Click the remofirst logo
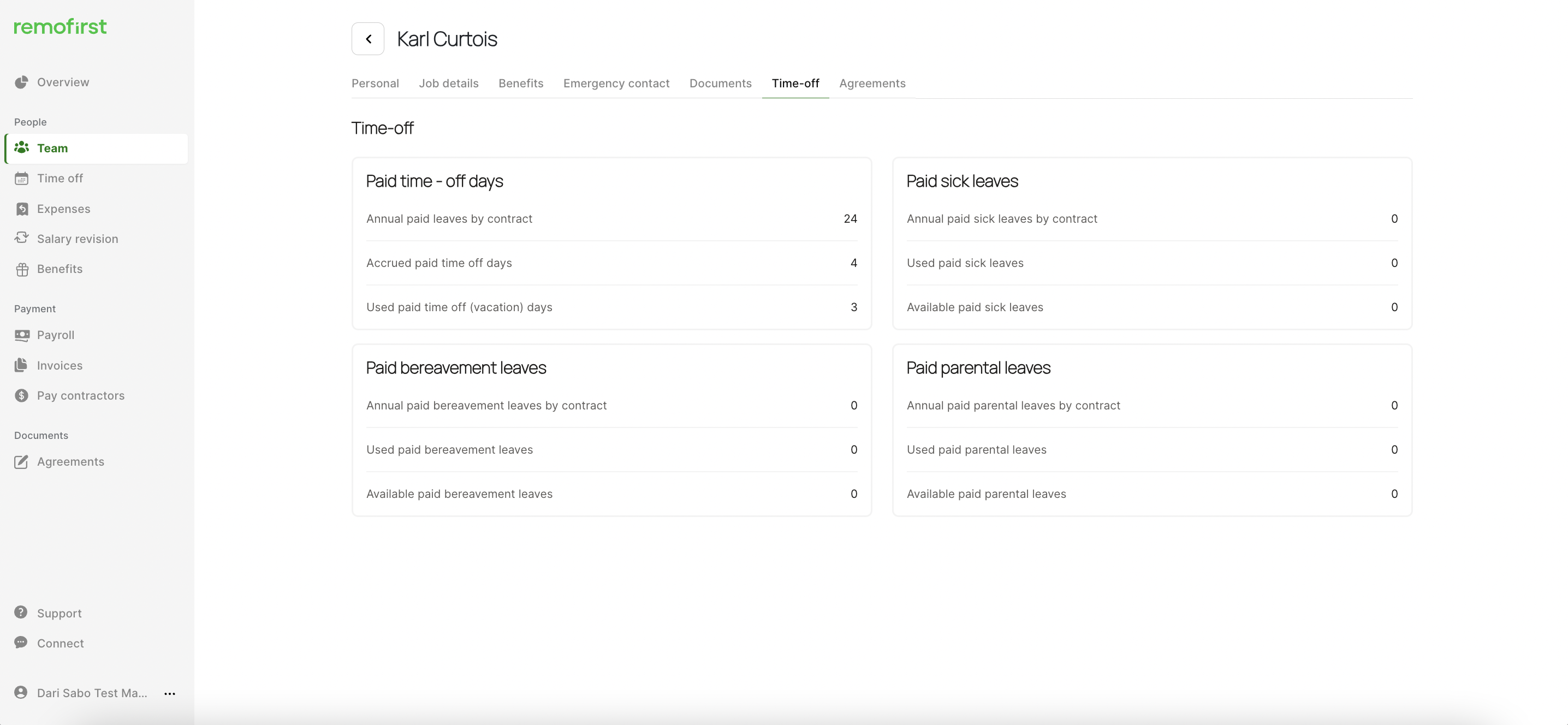1568x725 pixels. pyautogui.click(x=60, y=27)
